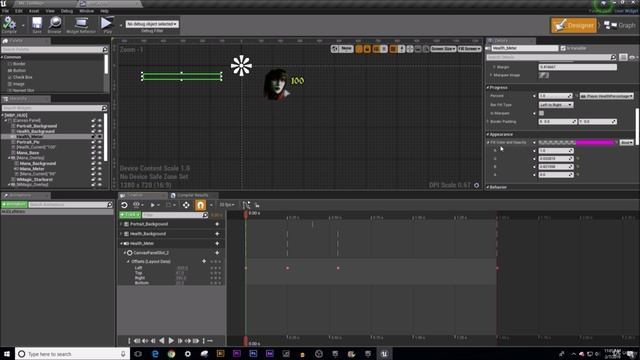640x360 pixels.
Task: Open the File menu
Action: tap(5, 11)
